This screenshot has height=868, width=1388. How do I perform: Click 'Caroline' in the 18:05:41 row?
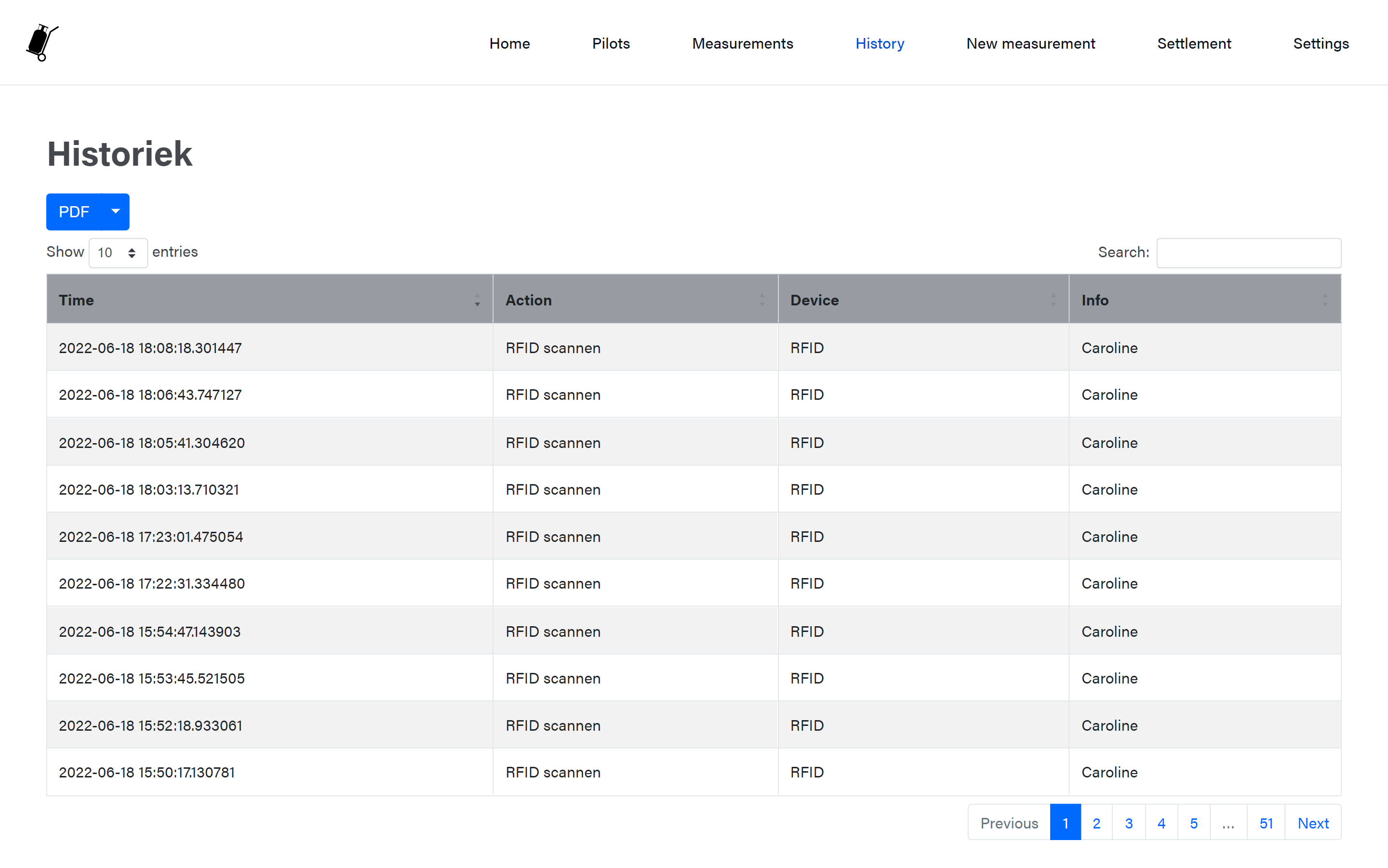pyautogui.click(x=1109, y=443)
